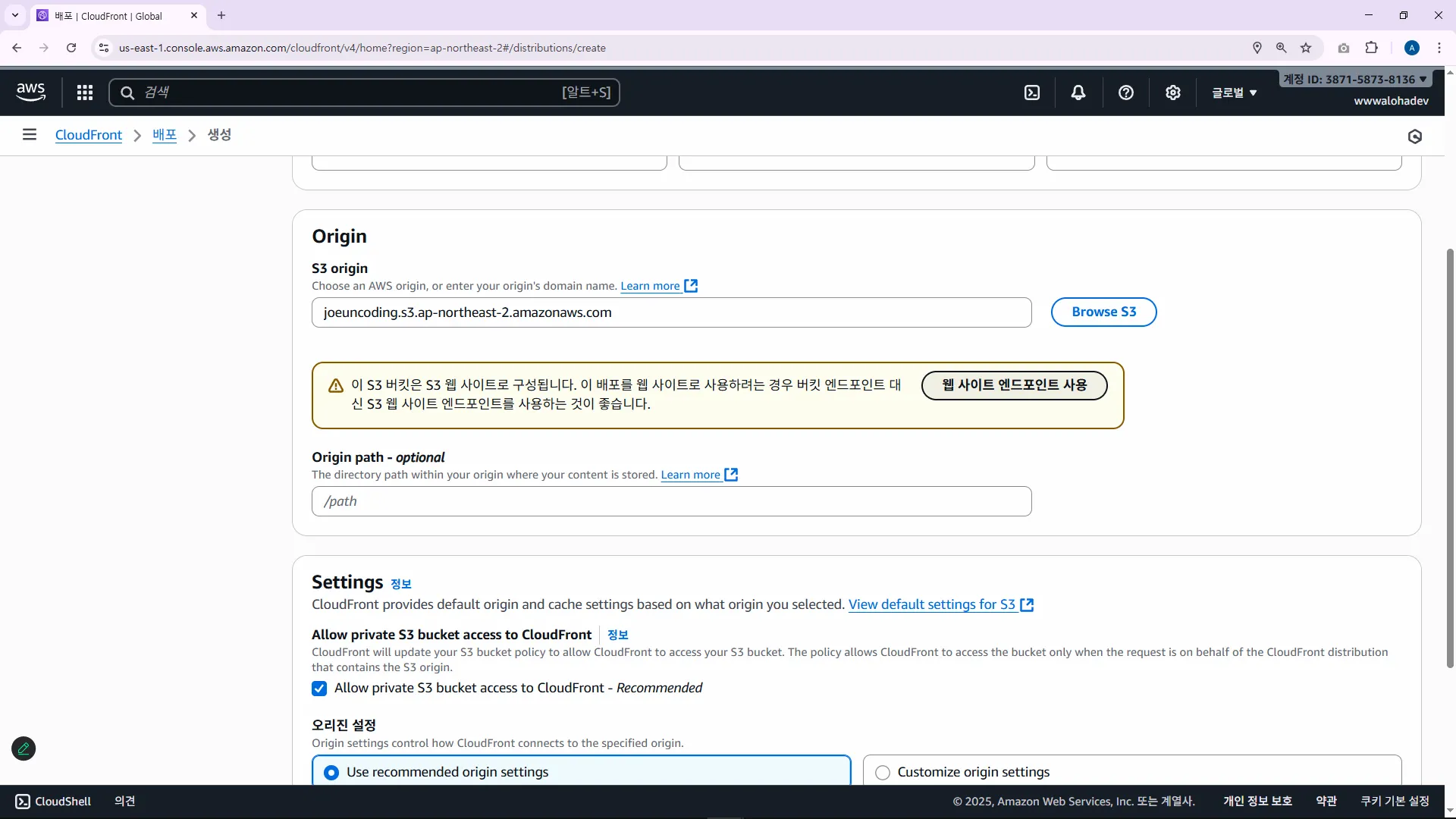
Task: Toggle the left hamburger navigation panel
Action: pyautogui.click(x=30, y=135)
